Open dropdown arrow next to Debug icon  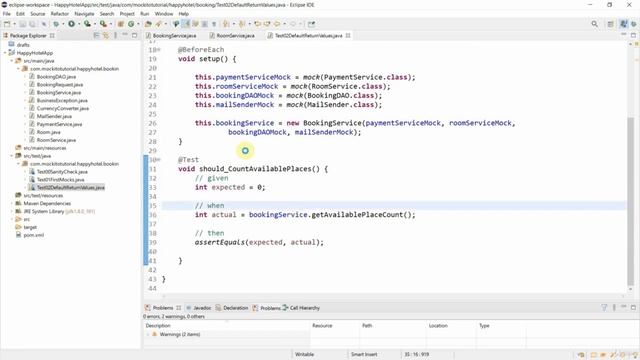[x=63, y=24]
